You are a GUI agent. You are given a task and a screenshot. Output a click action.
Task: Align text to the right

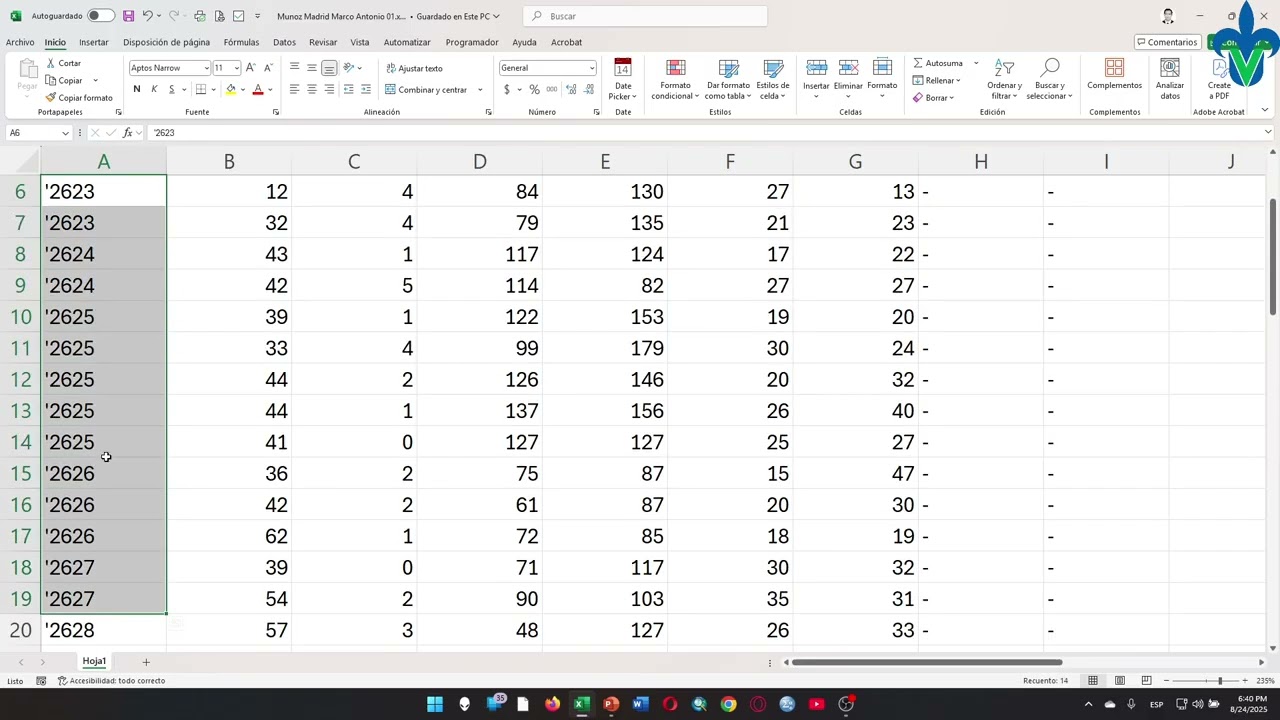[329, 89]
